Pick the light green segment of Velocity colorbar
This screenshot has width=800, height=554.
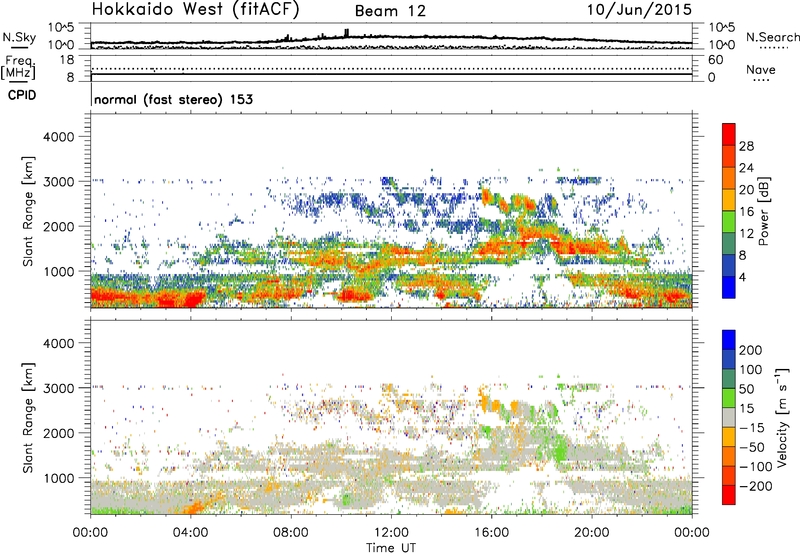(x=729, y=398)
